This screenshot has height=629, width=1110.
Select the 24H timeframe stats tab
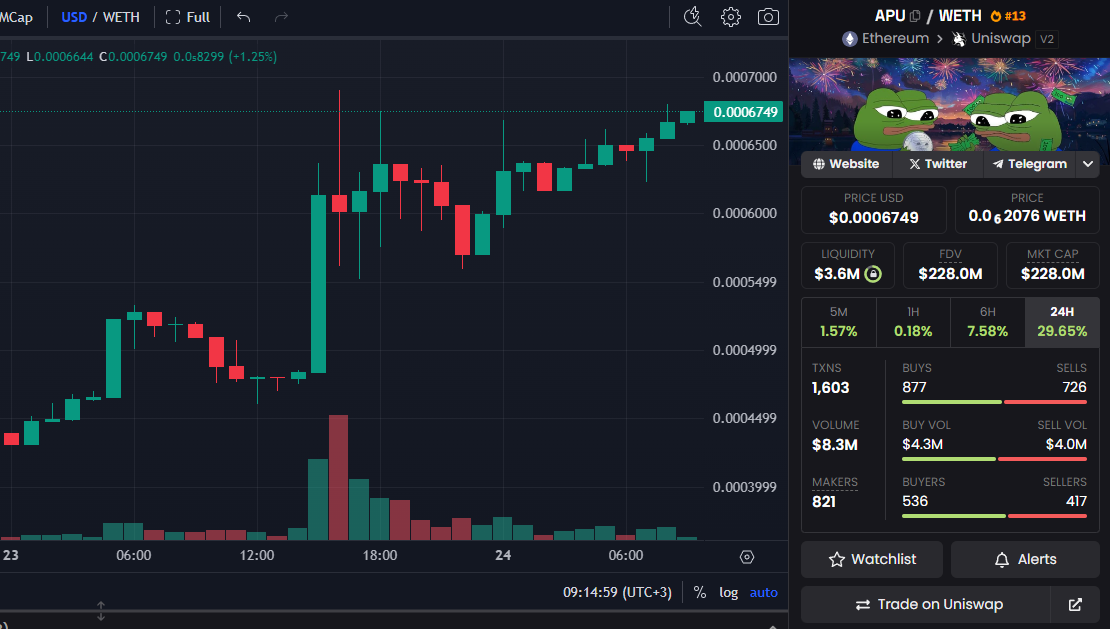coord(1062,322)
